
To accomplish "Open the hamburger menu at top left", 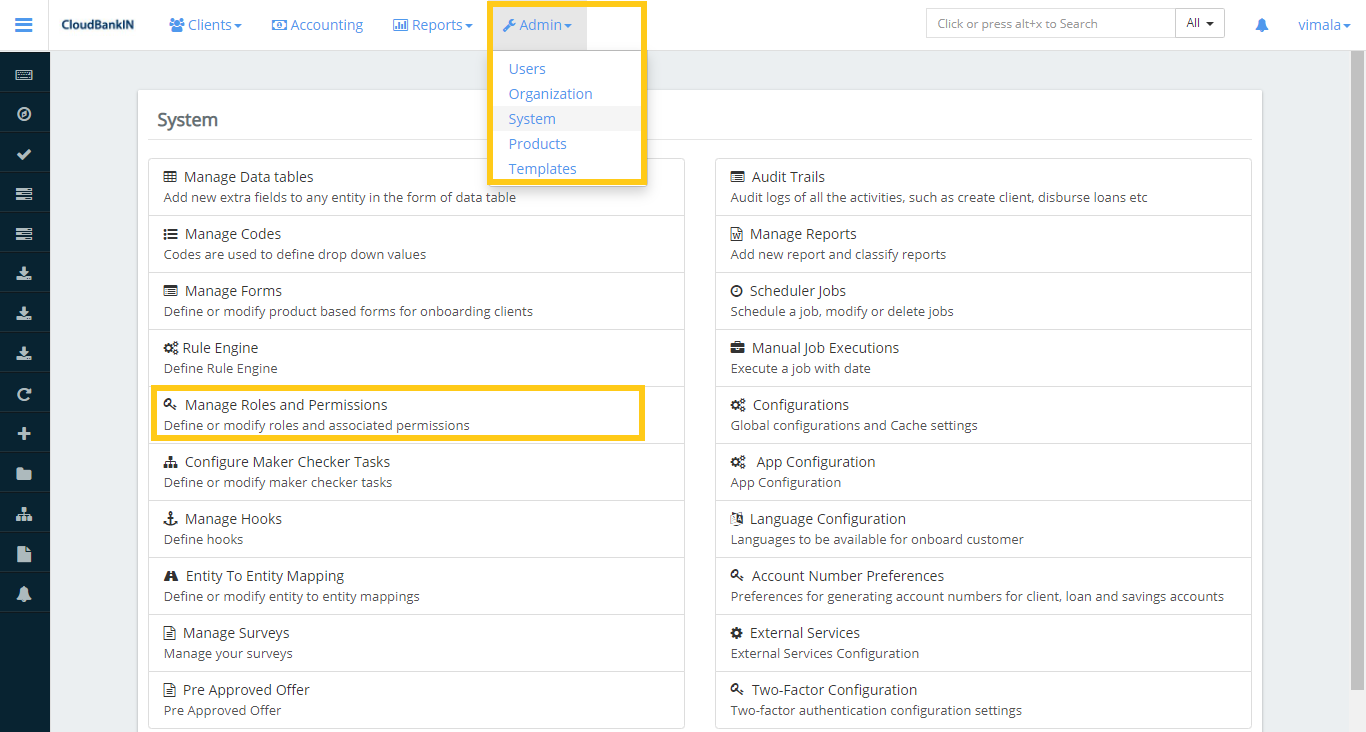I will (x=24, y=24).
